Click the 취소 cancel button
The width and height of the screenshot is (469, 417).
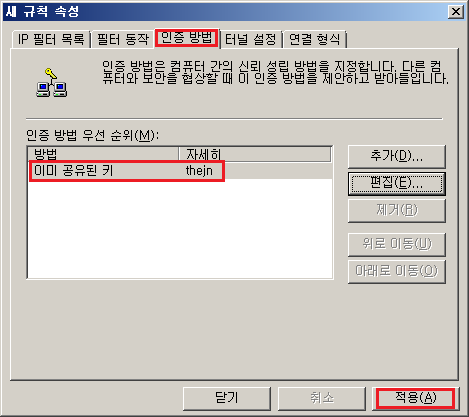(322, 398)
